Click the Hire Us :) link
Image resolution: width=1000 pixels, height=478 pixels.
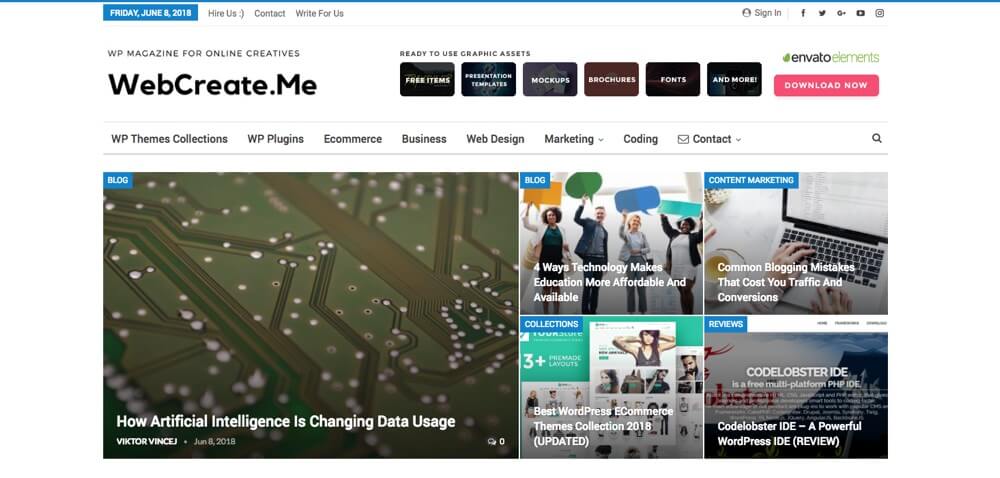click(226, 13)
